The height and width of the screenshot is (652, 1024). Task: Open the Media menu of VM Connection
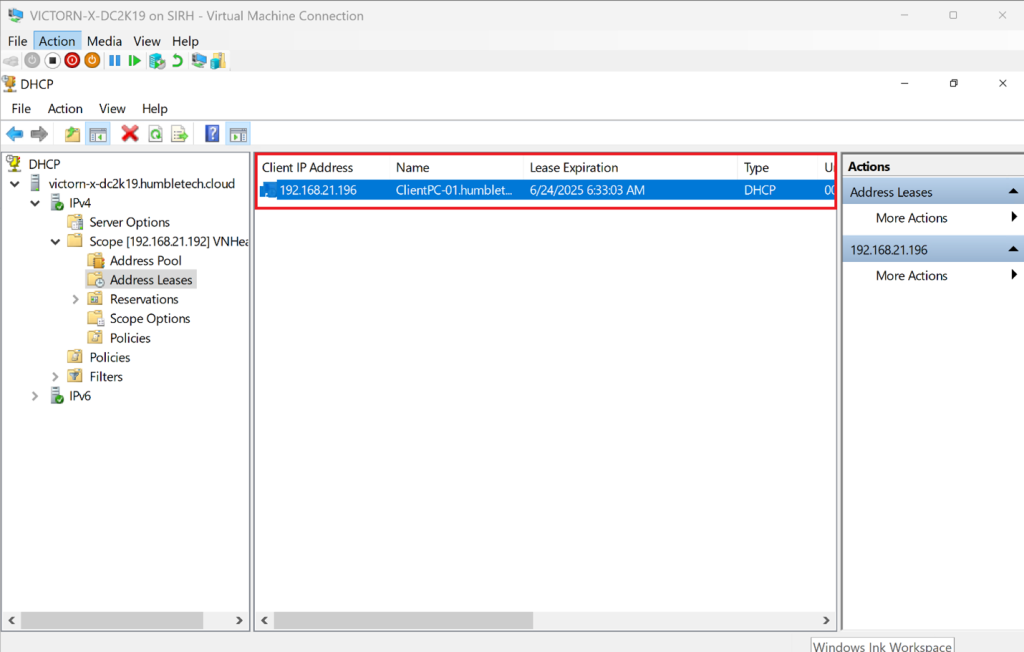click(104, 41)
